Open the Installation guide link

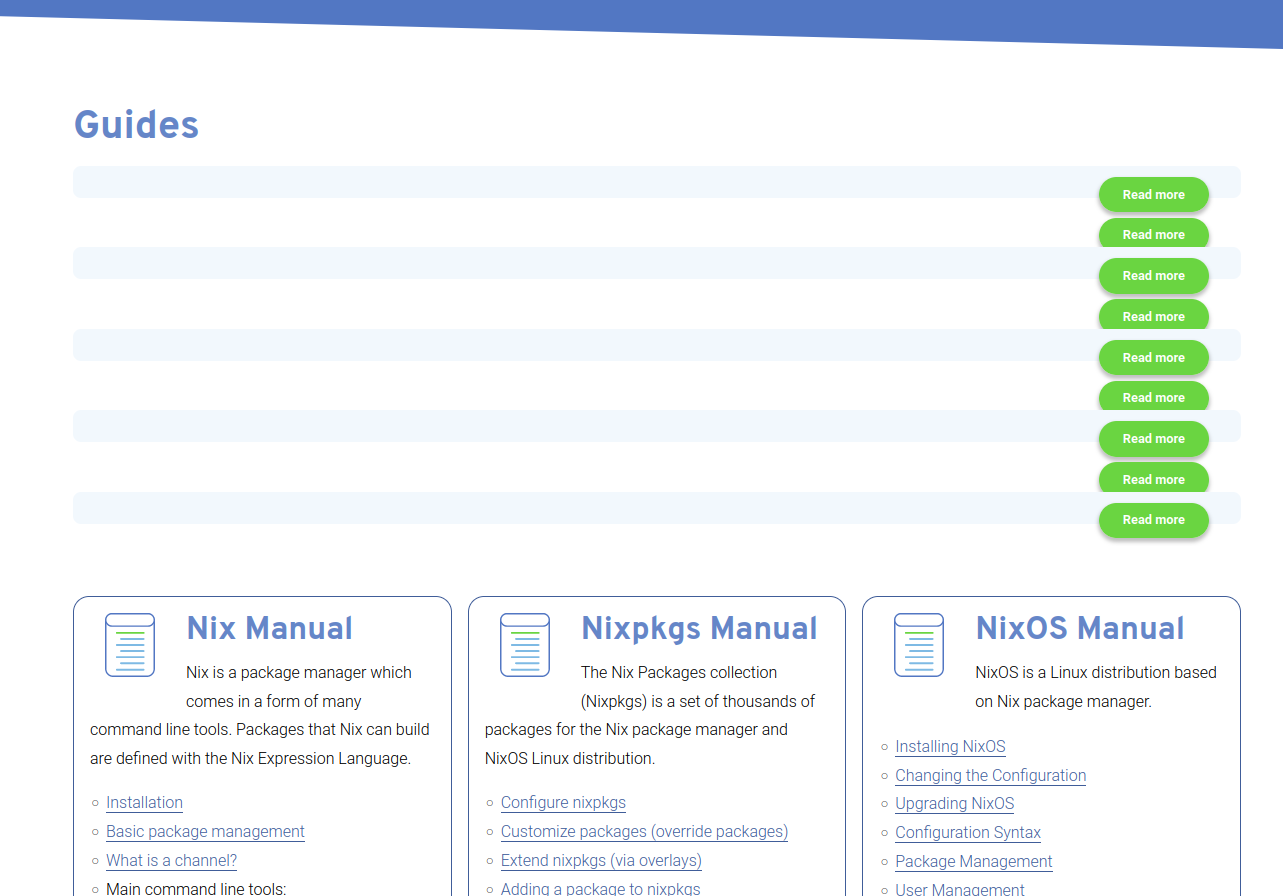[144, 802]
